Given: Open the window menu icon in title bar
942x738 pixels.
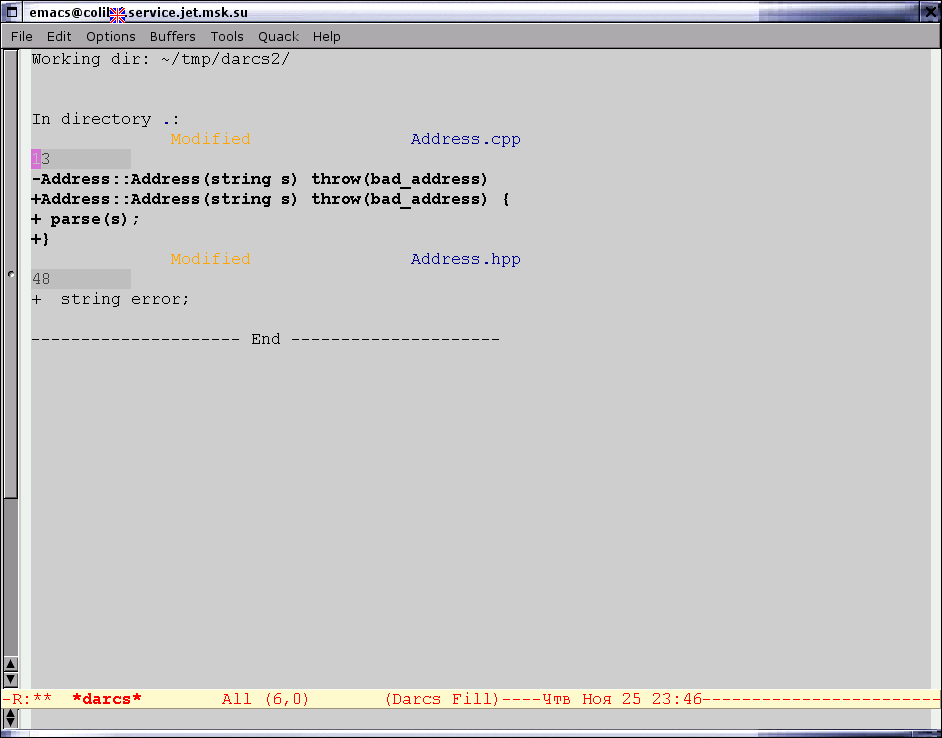Looking at the screenshot, I should click(x=12, y=13).
